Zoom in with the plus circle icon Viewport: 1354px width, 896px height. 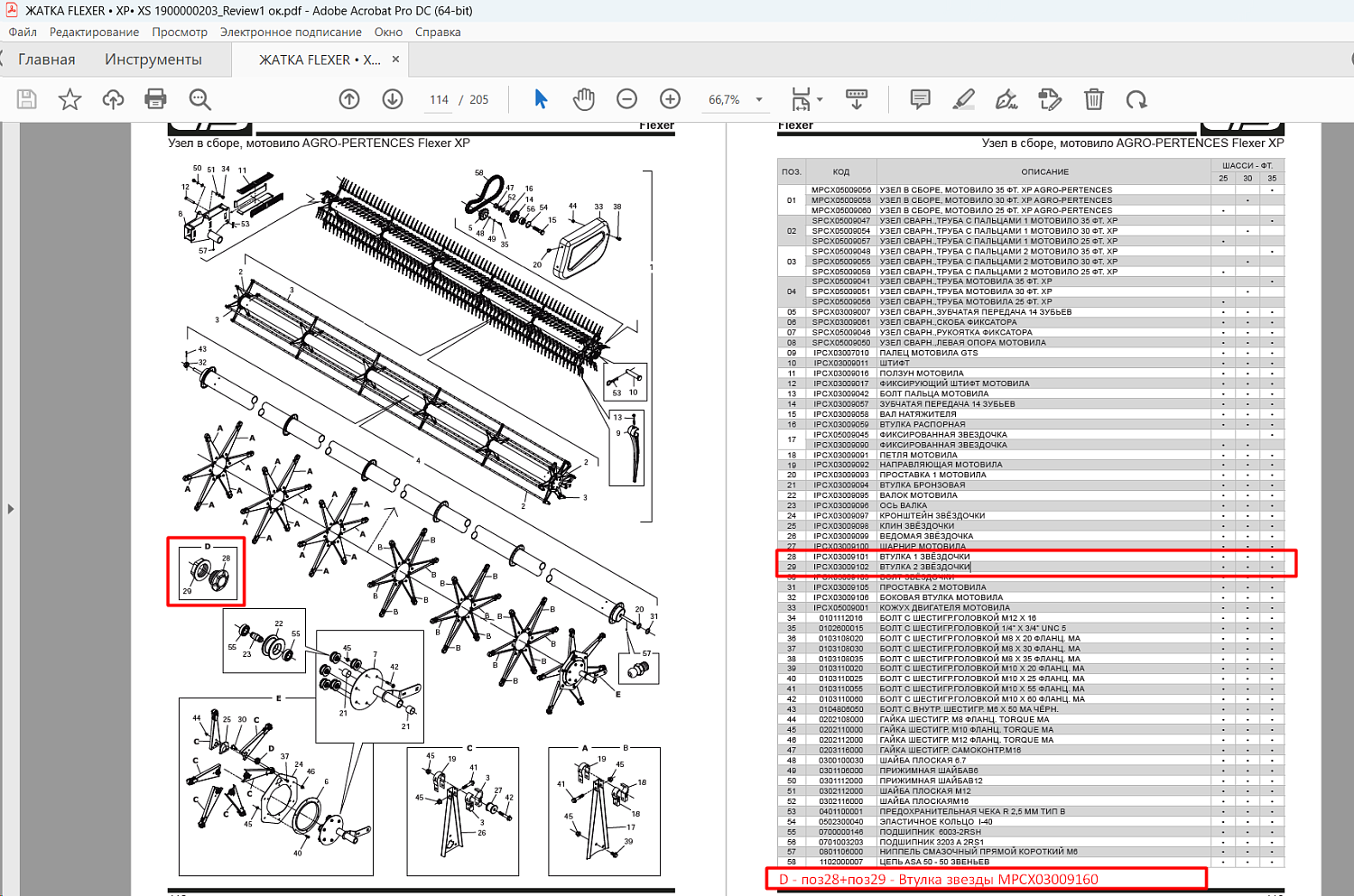click(x=670, y=99)
